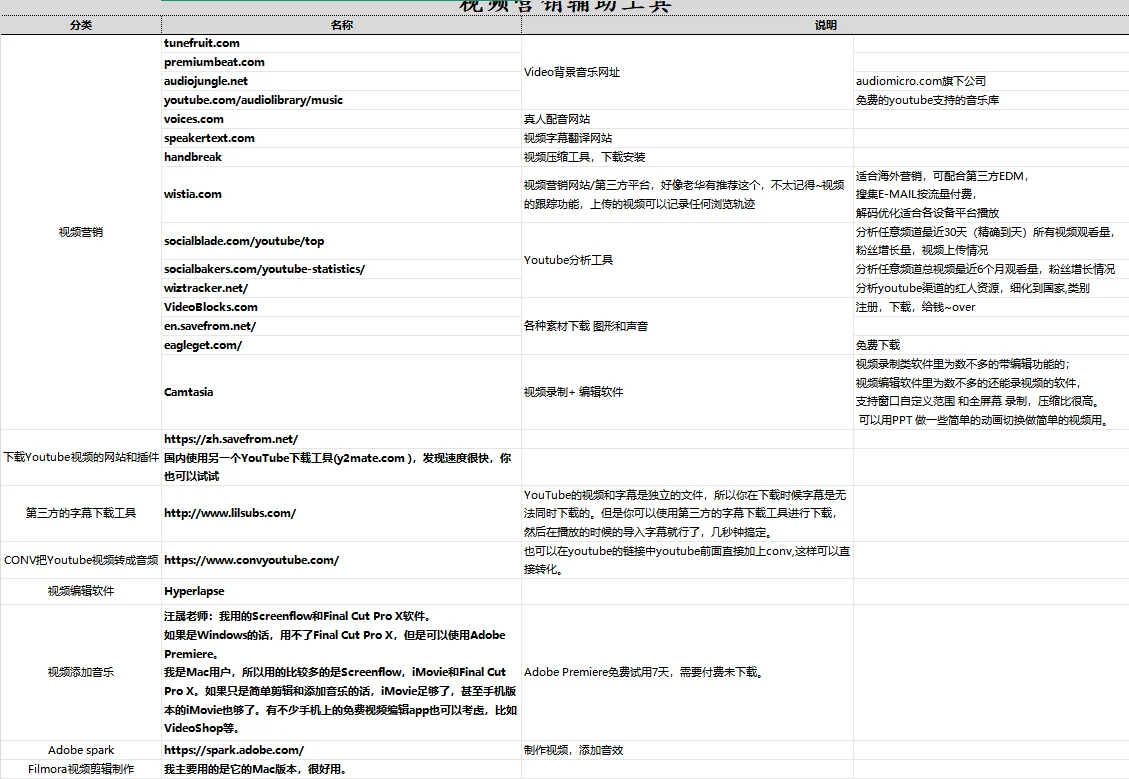
Task: Select audiomicro.com旗下公司 note cell
Action: tap(991, 81)
